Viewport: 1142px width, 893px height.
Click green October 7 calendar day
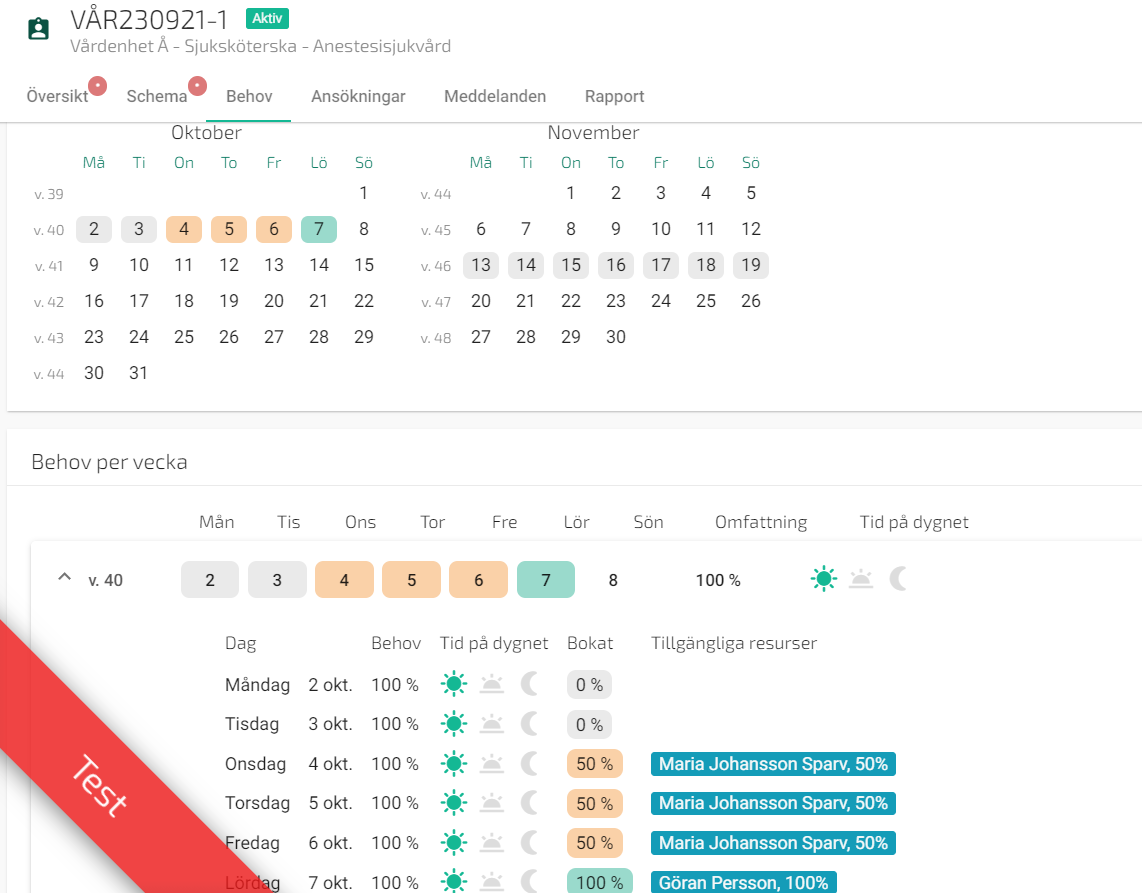pyautogui.click(x=319, y=229)
